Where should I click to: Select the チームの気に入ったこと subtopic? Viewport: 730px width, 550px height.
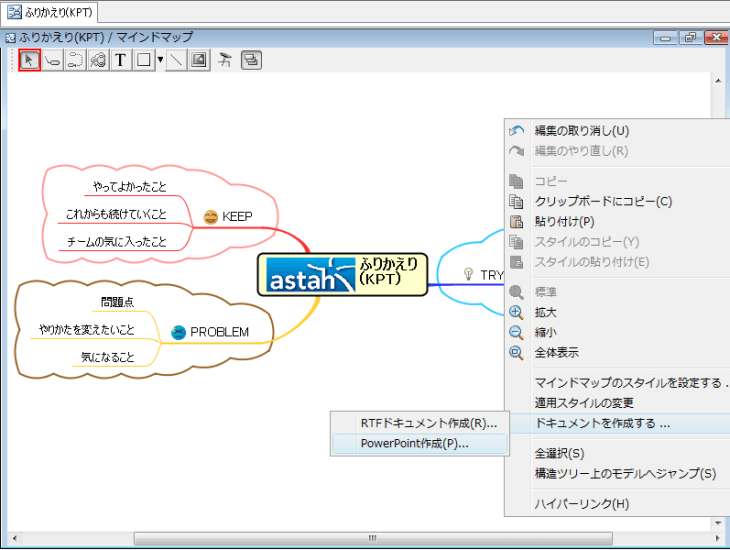[116, 242]
